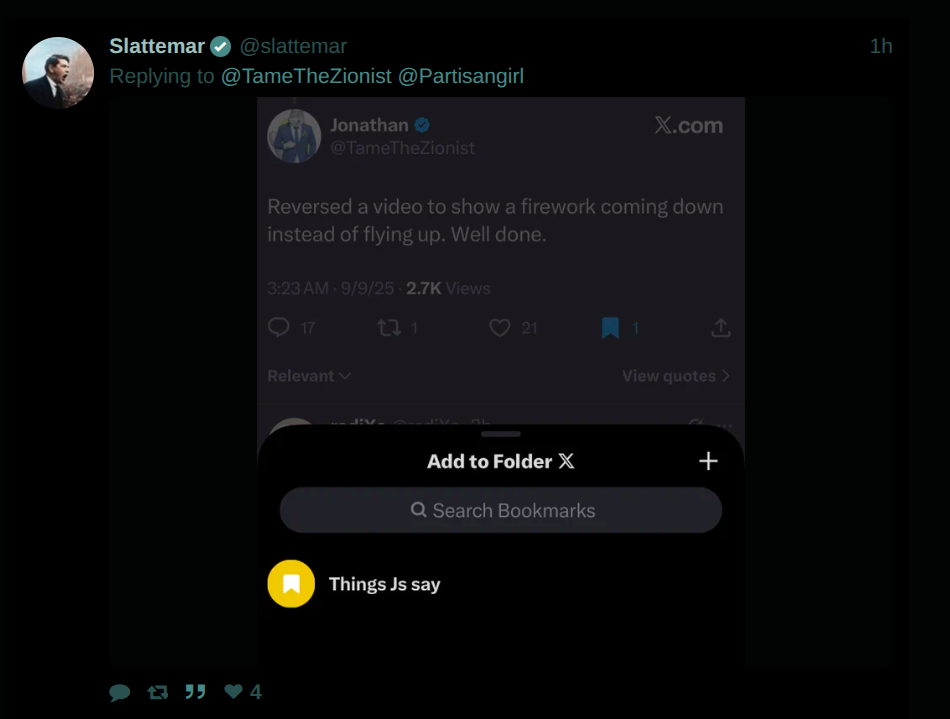
Task: Click the heart icon showing 21 likes
Action: (x=499, y=328)
